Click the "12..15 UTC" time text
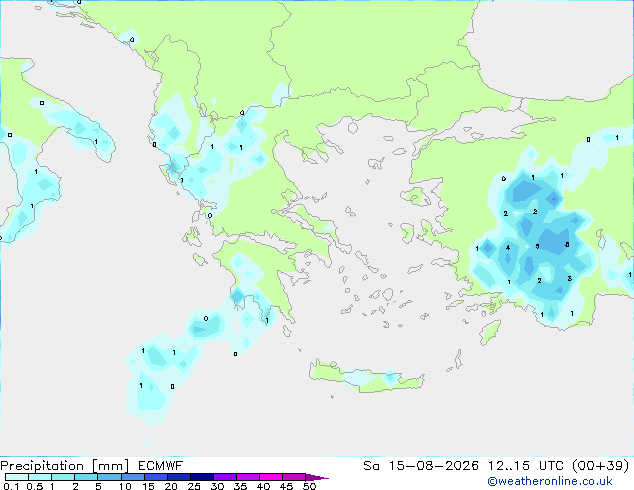Screen dimensions: 634x490 pyautogui.click(x=525, y=466)
